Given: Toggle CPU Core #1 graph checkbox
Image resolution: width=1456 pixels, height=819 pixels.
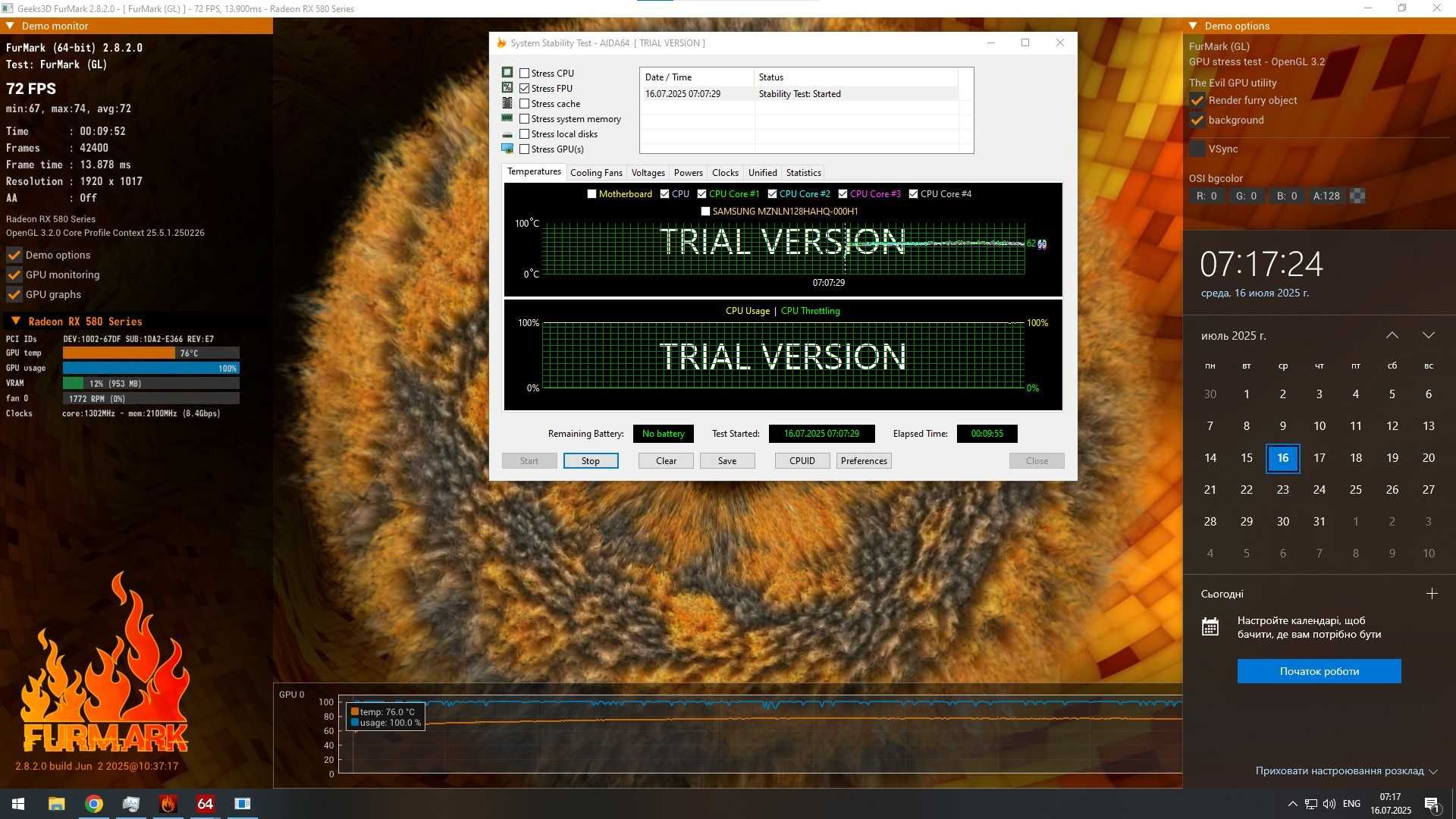Looking at the screenshot, I should [701, 194].
